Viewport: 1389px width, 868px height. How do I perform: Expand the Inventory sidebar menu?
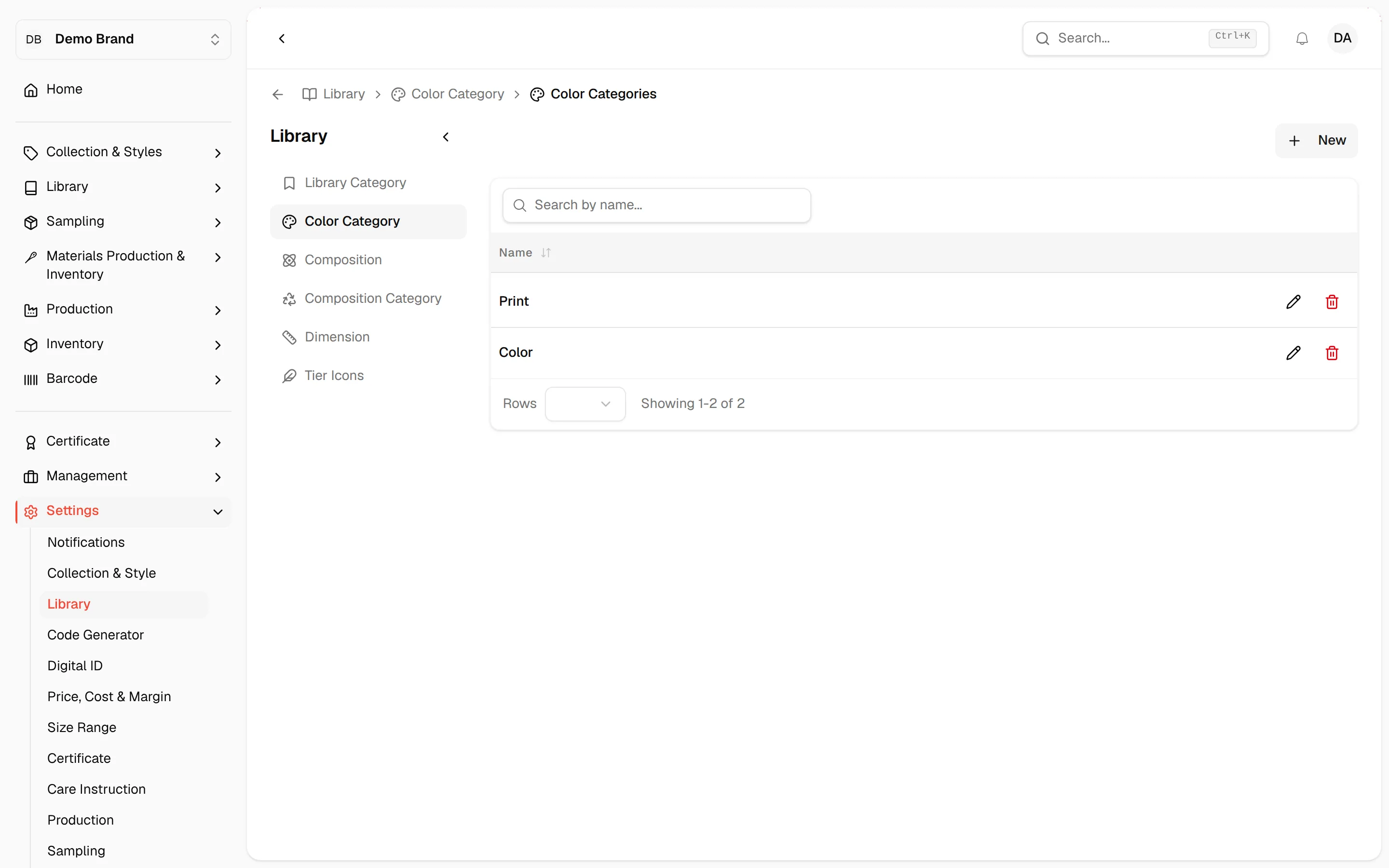point(123,344)
